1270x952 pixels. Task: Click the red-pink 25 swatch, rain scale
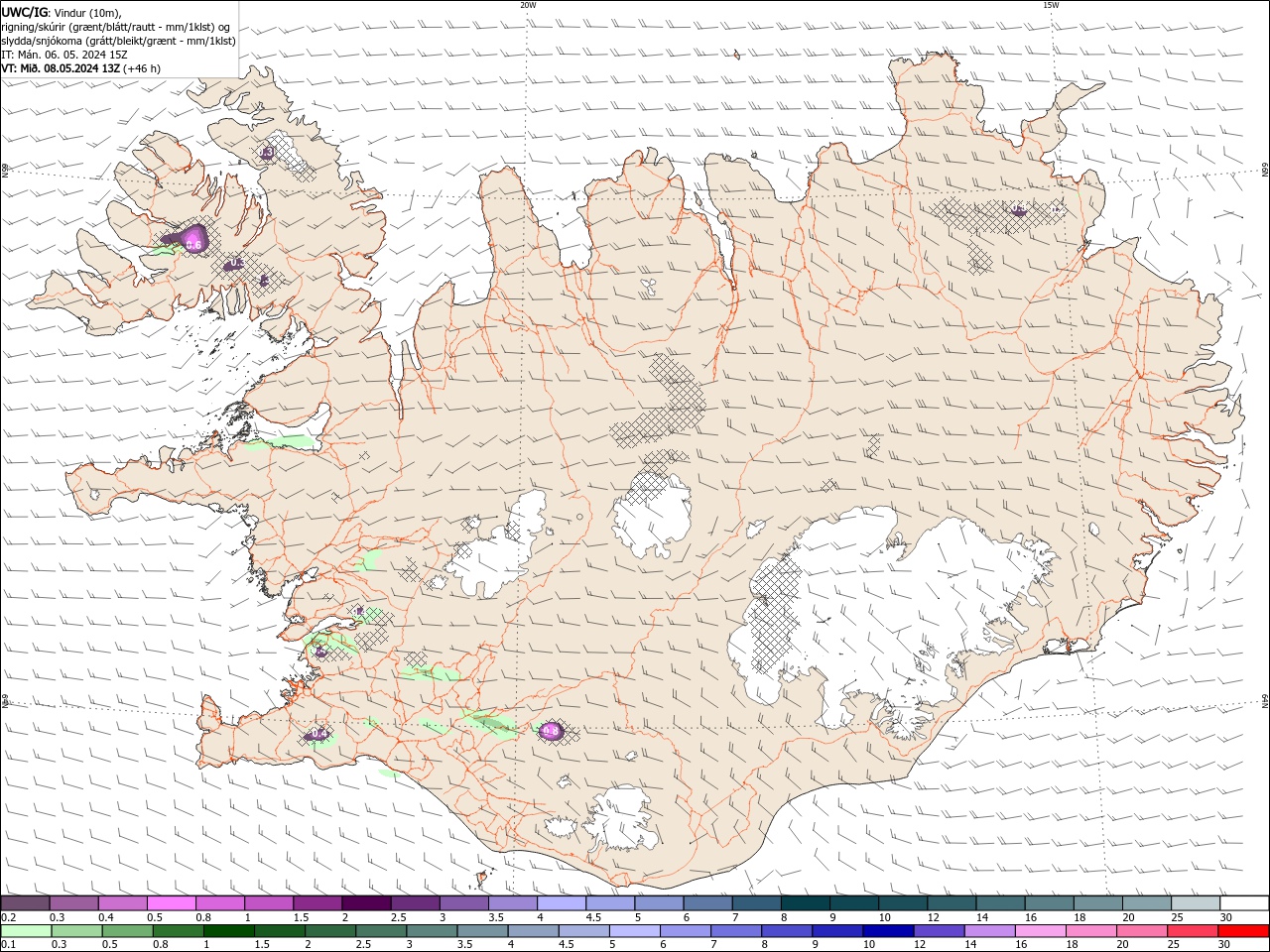click(1192, 931)
